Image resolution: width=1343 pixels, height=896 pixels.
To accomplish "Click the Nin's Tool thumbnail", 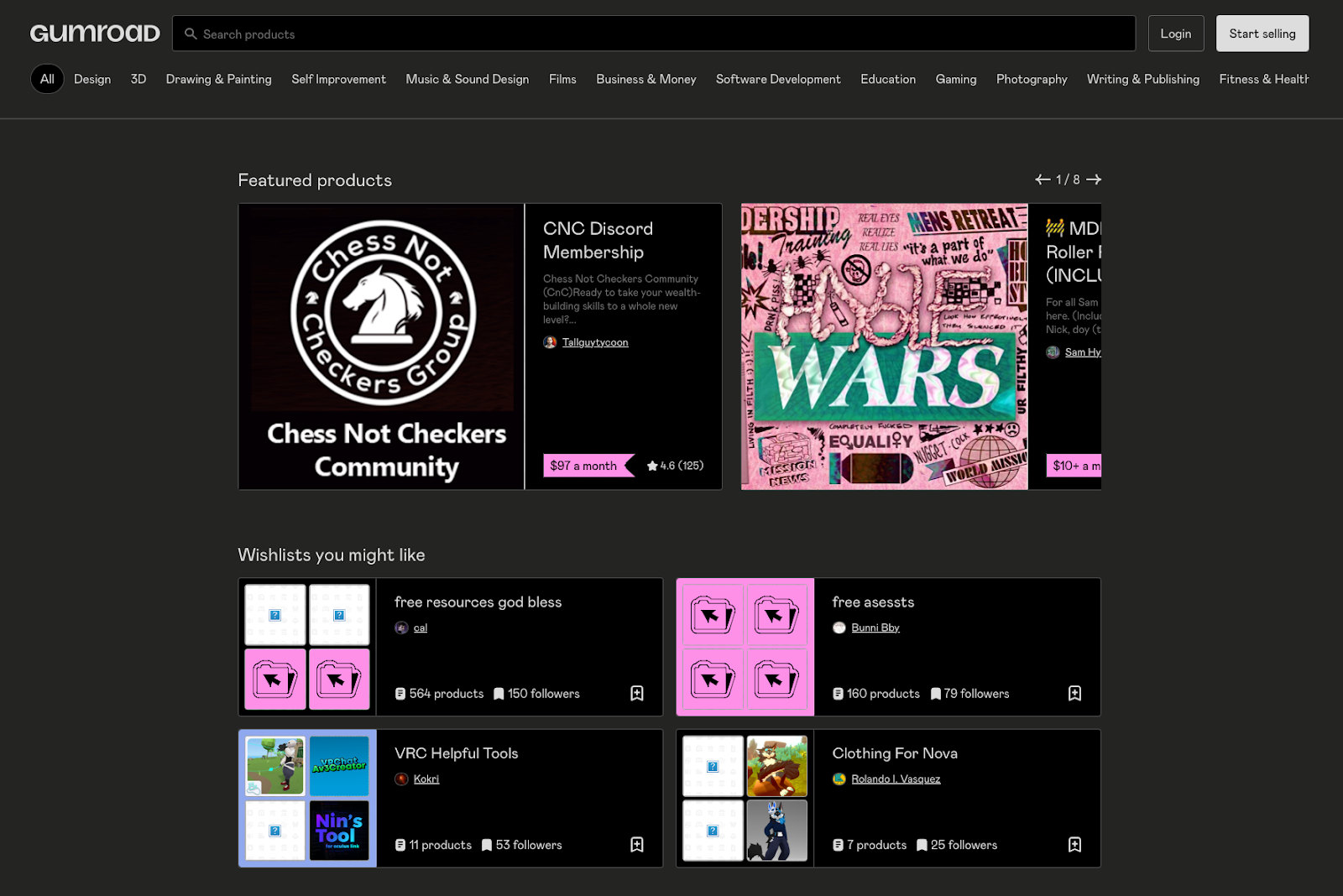I will (x=339, y=831).
